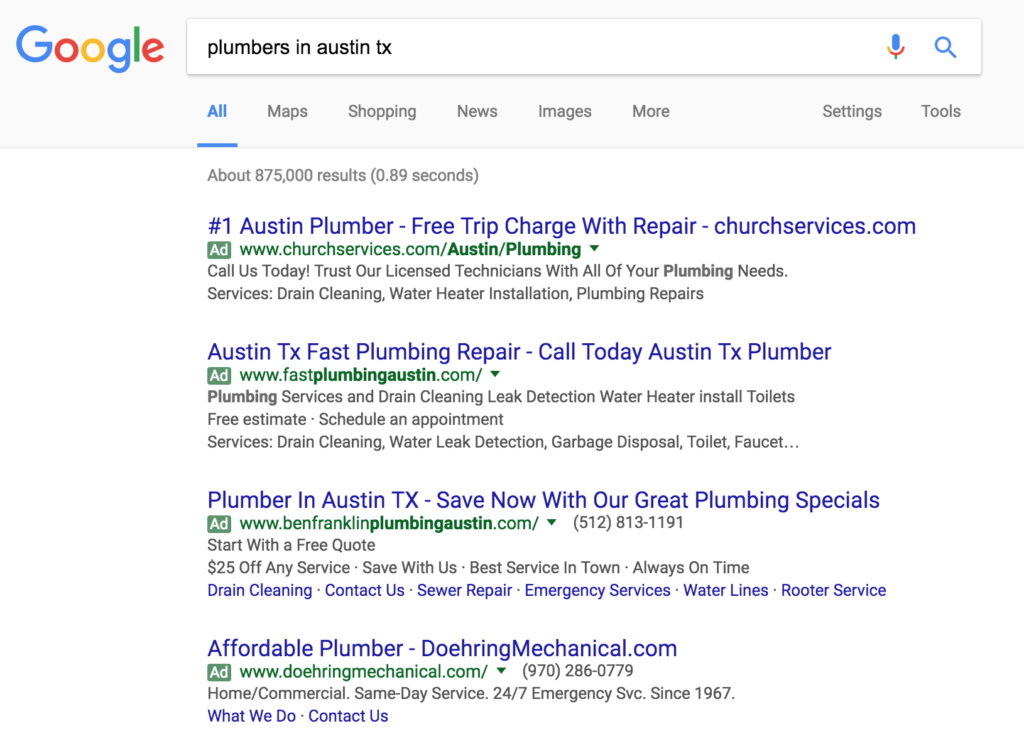This screenshot has width=1024, height=748.
Task: Click the Start With a Free Quote text
Action: click(291, 545)
